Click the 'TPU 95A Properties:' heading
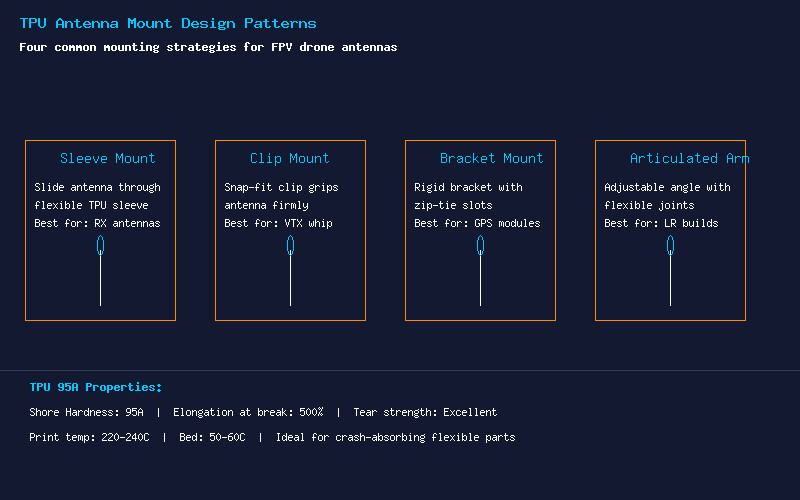Viewport: 800px width, 500px height. [x=95, y=387]
